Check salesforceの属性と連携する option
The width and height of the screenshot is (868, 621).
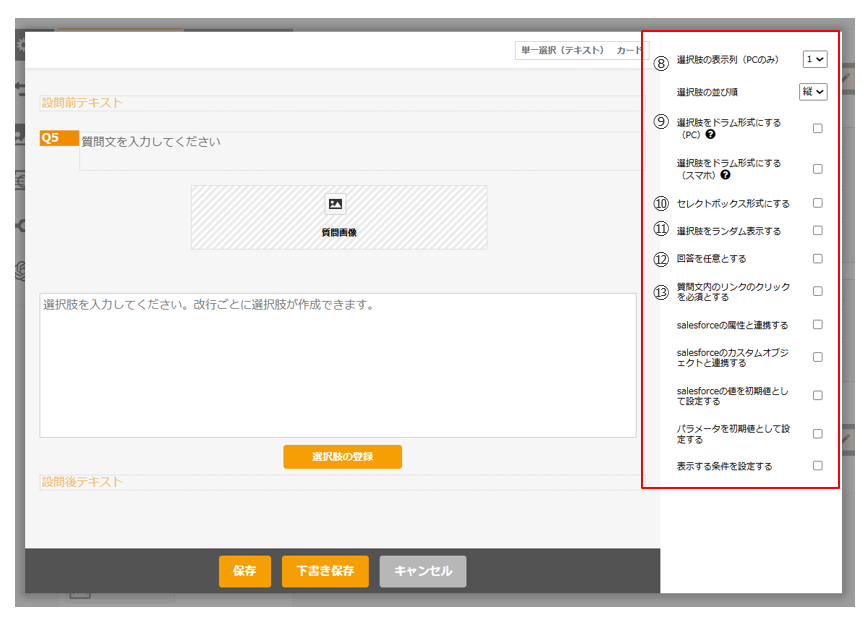[x=818, y=324]
